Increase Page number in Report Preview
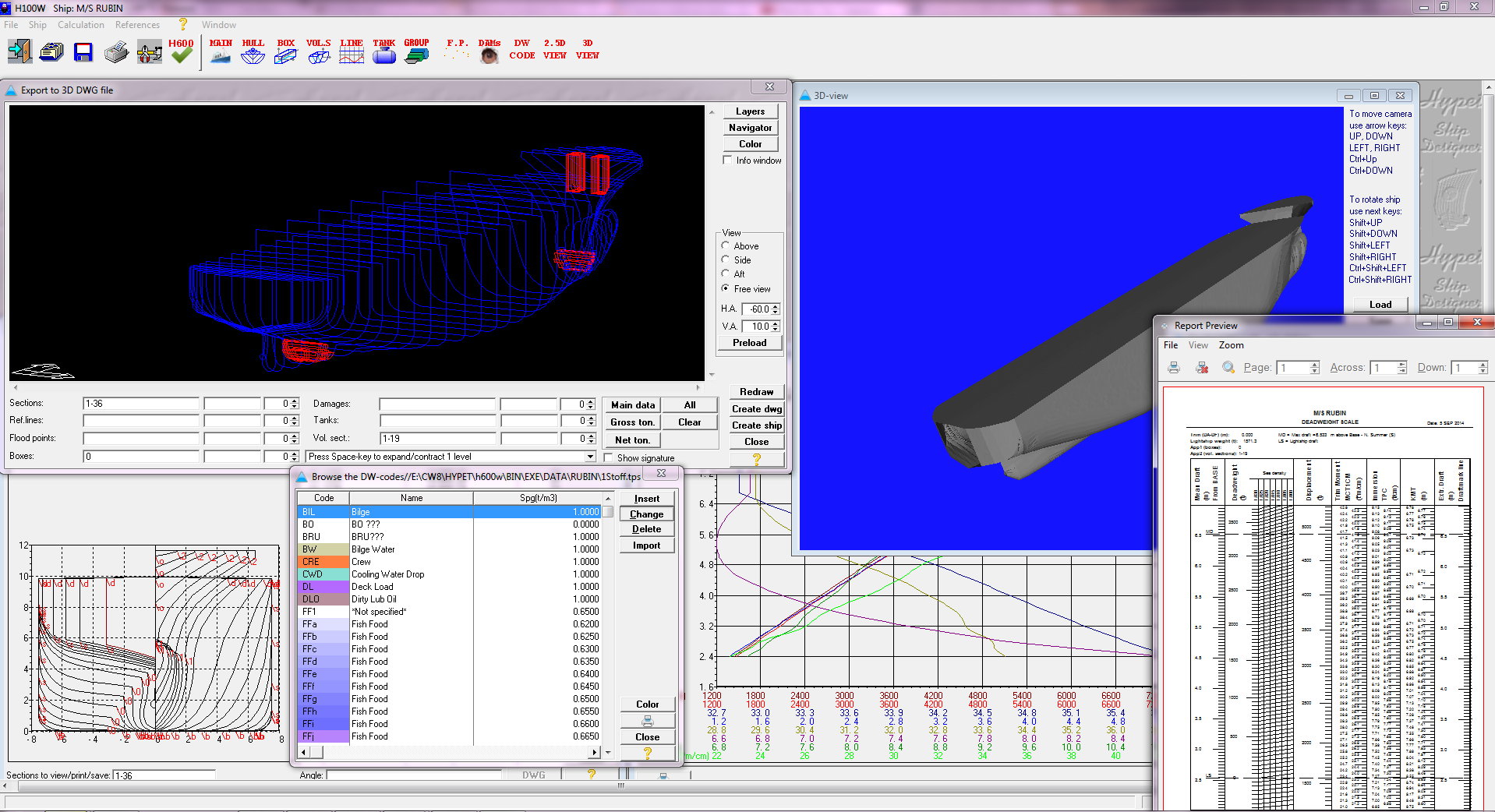This screenshot has width=1495, height=812. (1315, 365)
